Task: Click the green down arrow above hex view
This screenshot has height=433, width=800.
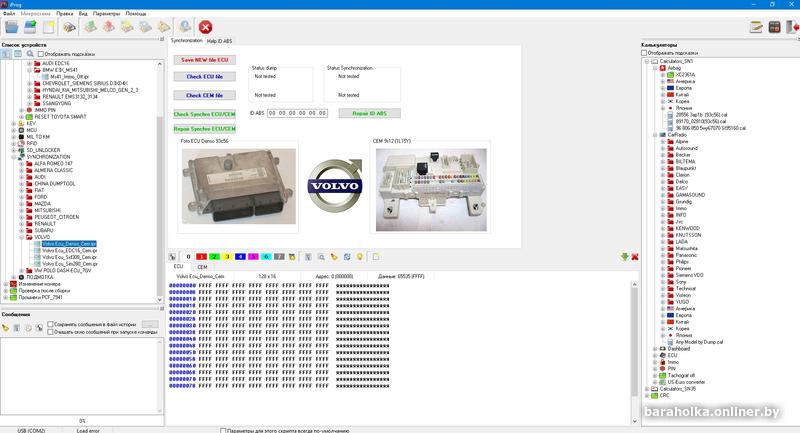Action: 624,257
